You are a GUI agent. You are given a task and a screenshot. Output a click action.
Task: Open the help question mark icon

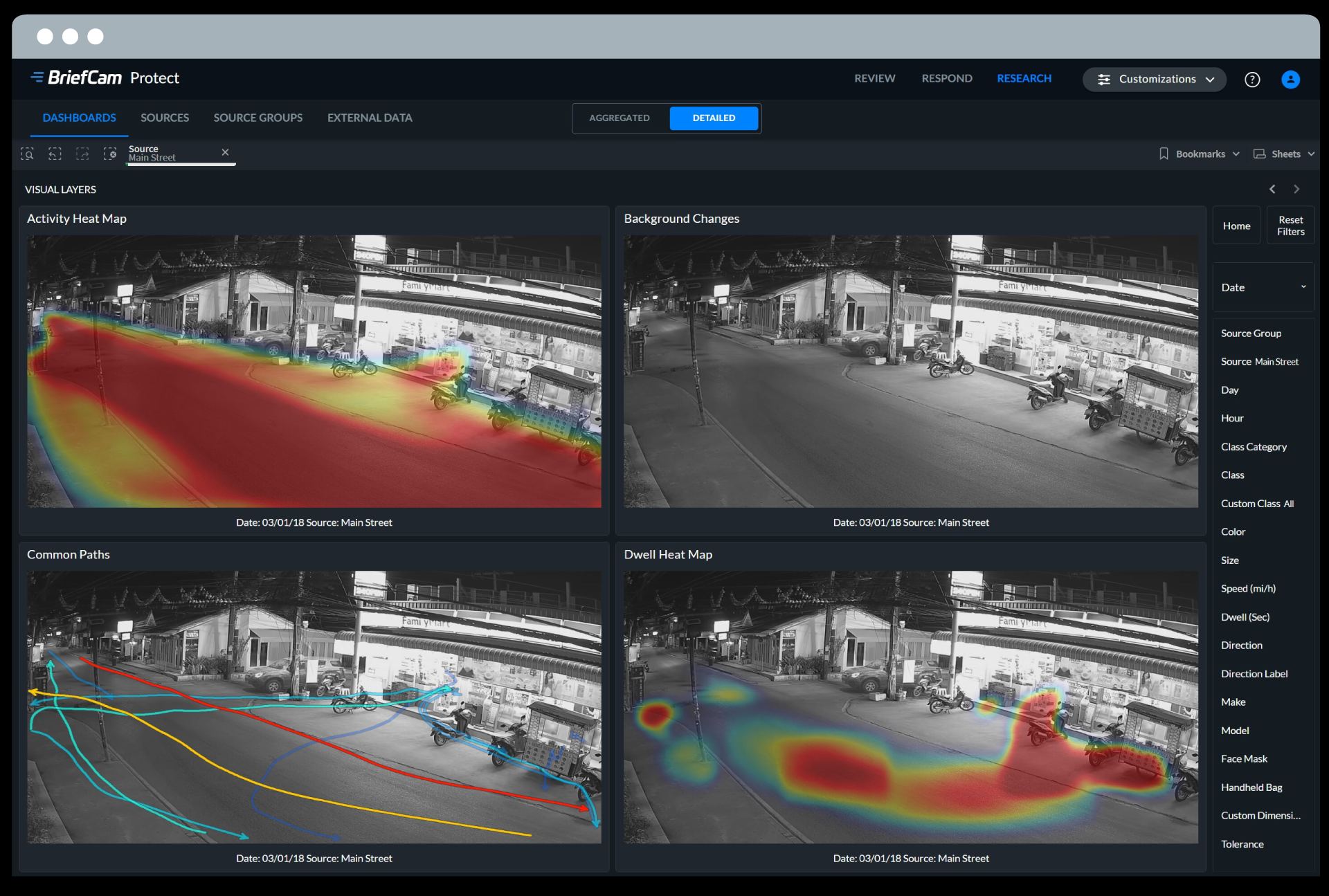(1251, 80)
